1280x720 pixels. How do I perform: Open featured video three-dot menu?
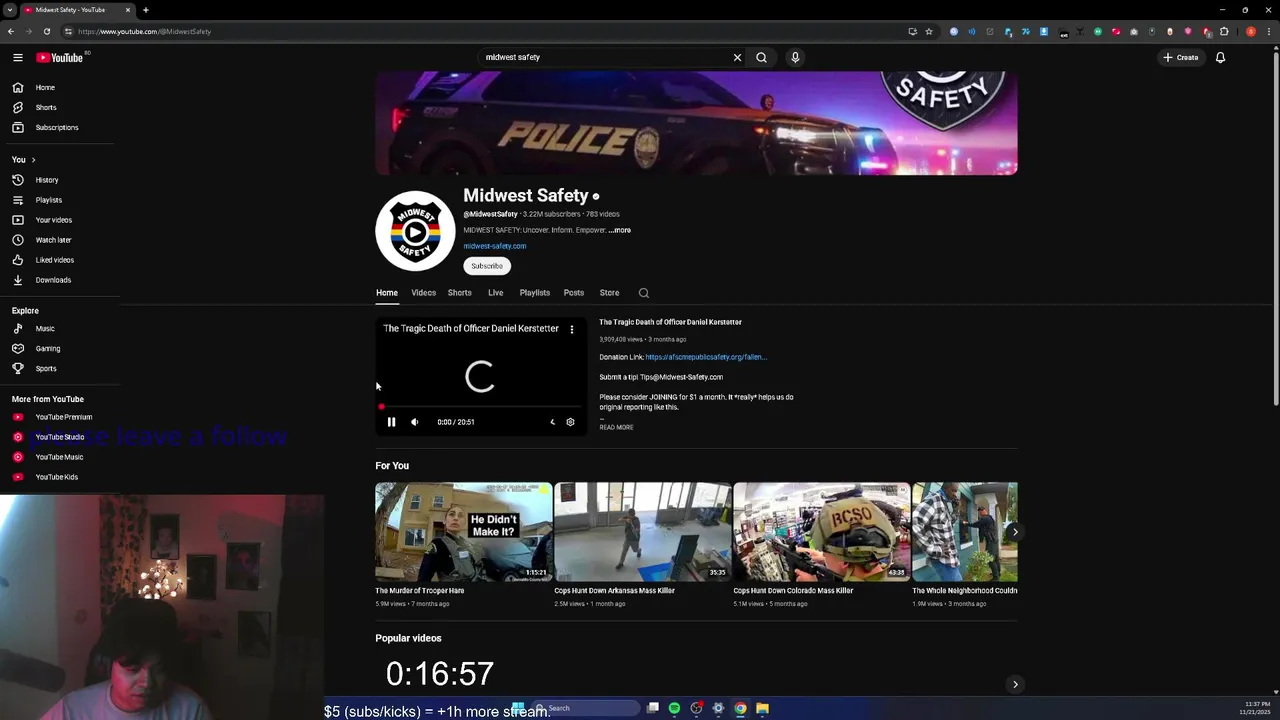[x=572, y=329]
